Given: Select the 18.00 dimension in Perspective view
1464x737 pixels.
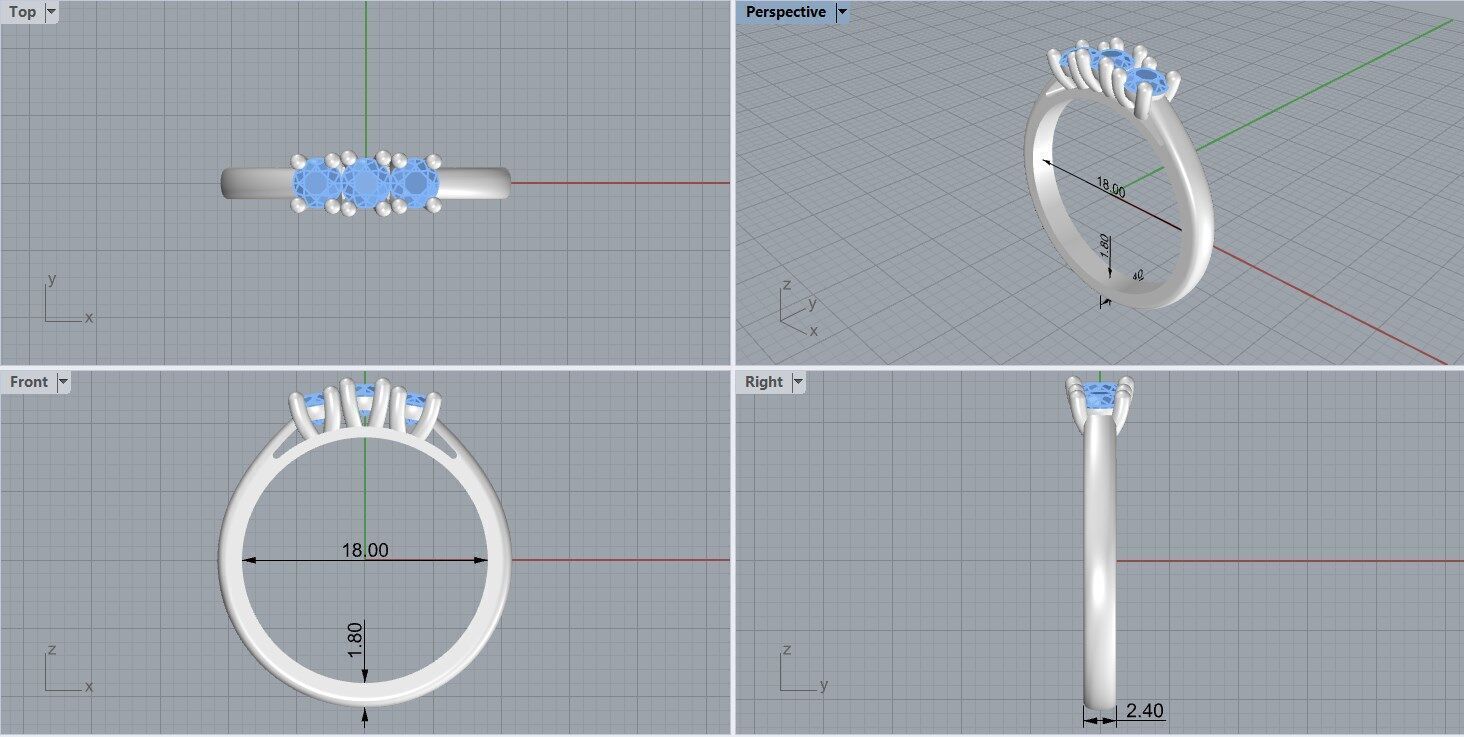Looking at the screenshot, I should (1110, 187).
